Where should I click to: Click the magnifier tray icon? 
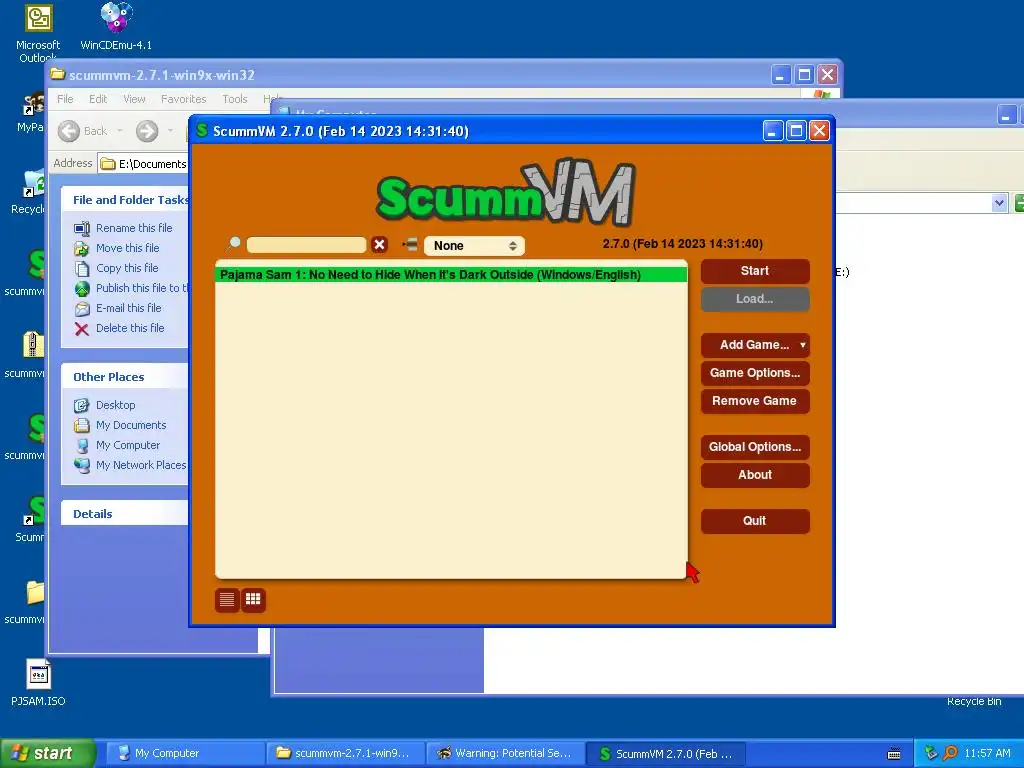coord(950,754)
